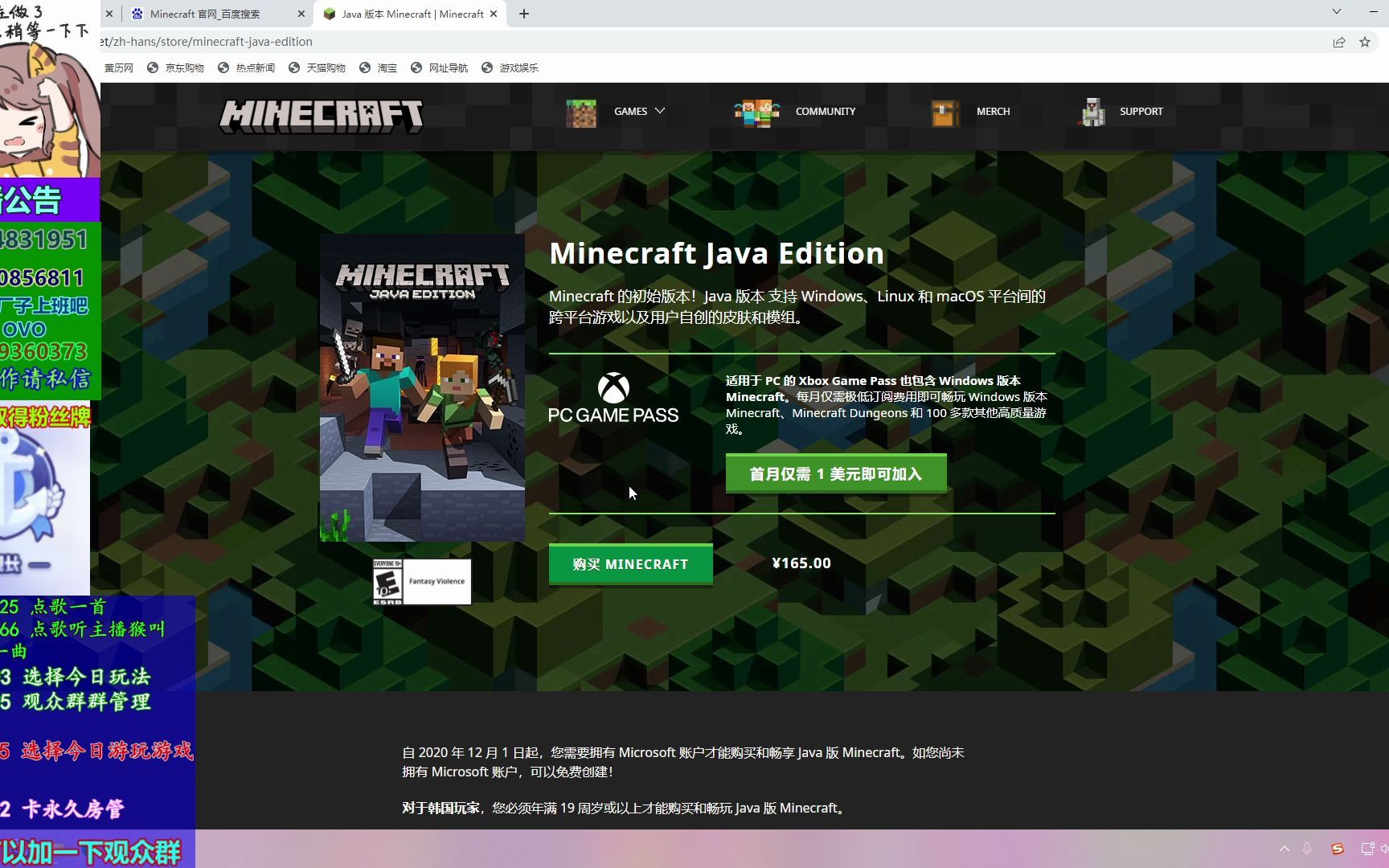
Task: Open the volume control in the taskbar
Action: [x=1386, y=848]
